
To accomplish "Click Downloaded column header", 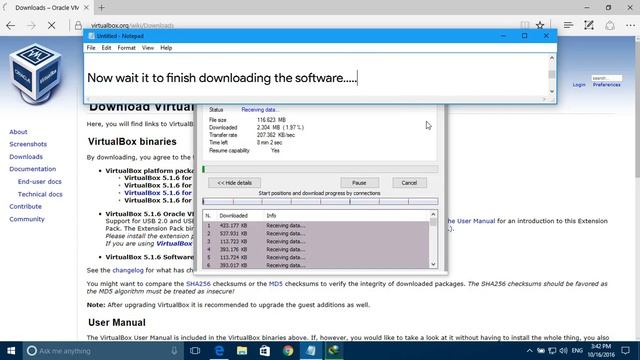I will coord(233,216).
